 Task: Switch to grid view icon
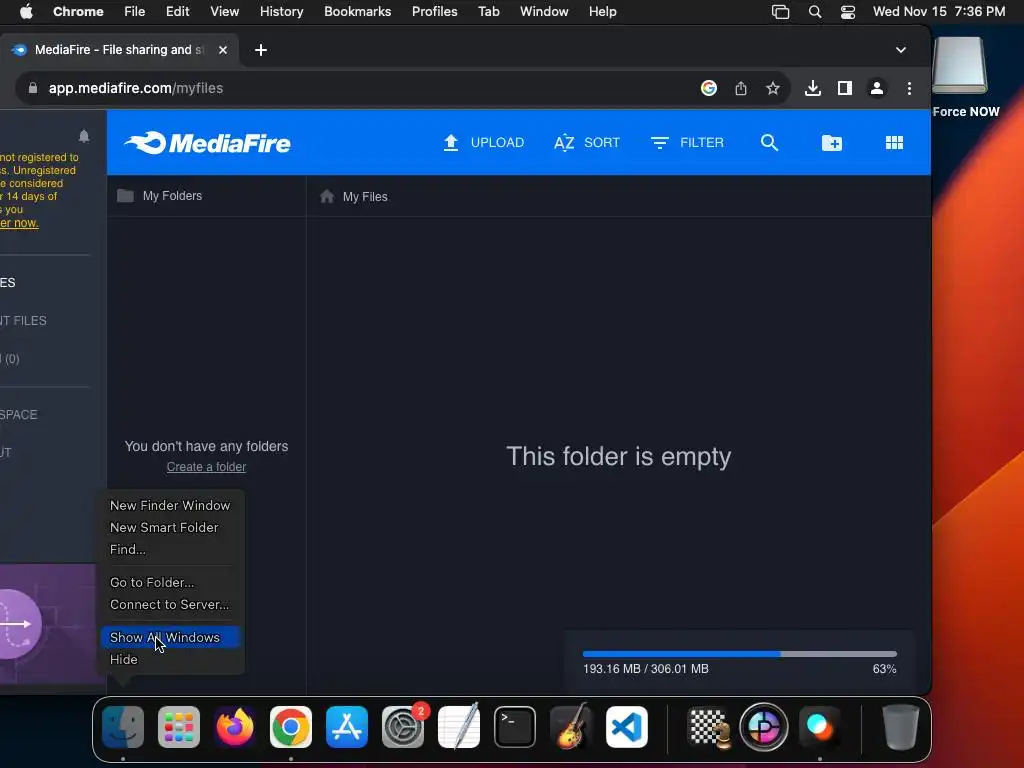[x=894, y=142]
